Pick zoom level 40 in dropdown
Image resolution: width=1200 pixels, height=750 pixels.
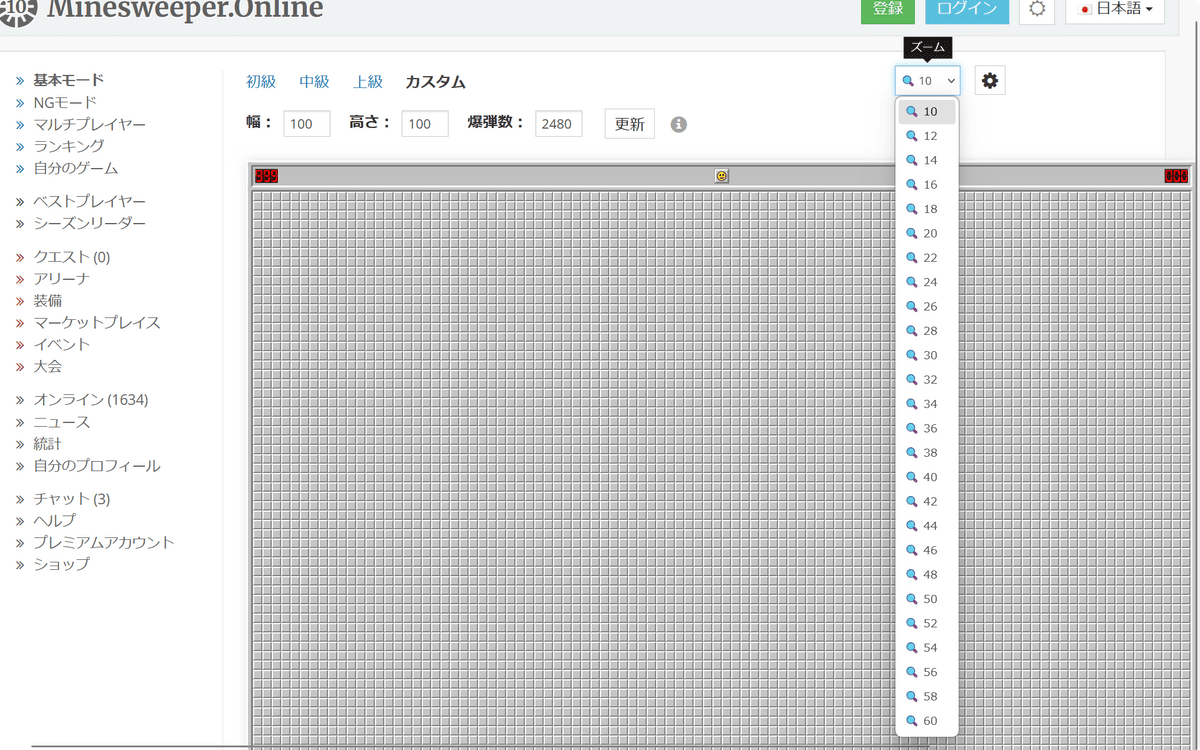pyautogui.click(x=929, y=477)
